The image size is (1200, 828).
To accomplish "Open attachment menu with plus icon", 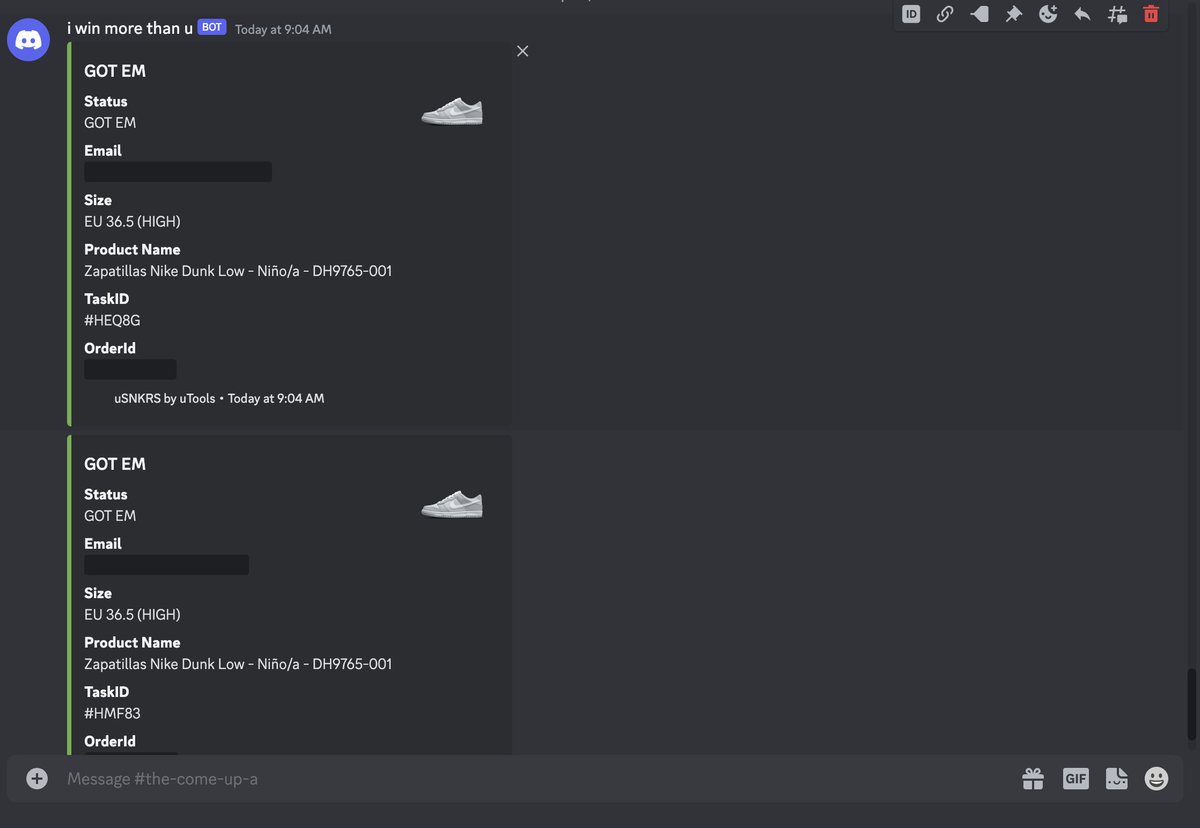I will [37, 778].
